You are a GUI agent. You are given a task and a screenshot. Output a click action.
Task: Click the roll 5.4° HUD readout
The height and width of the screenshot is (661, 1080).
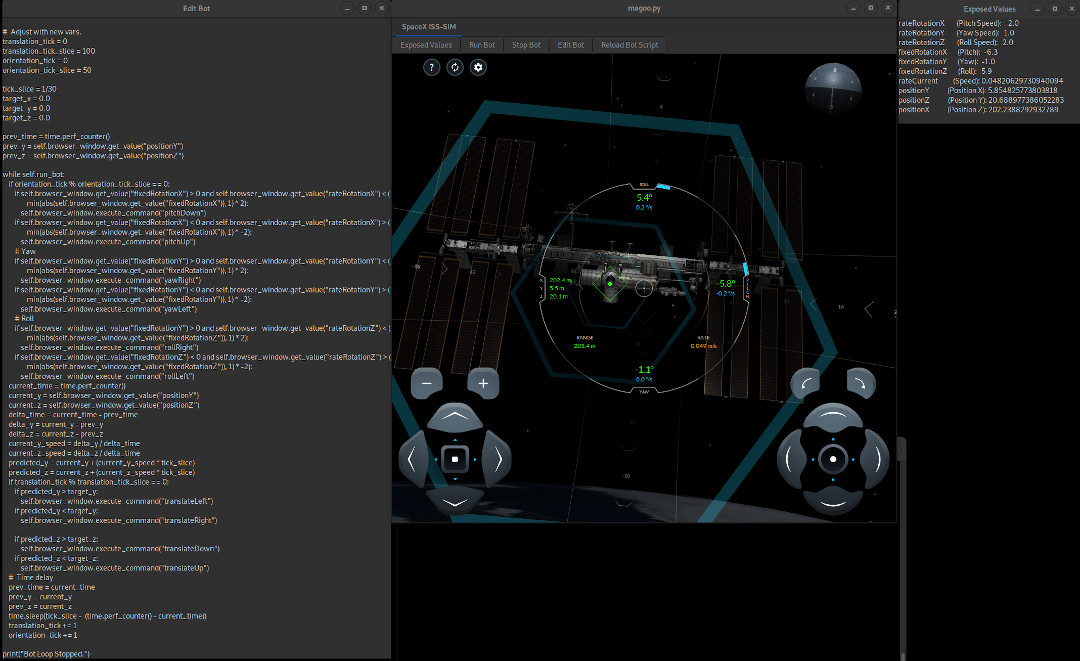pyautogui.click(x=644, y=198)
